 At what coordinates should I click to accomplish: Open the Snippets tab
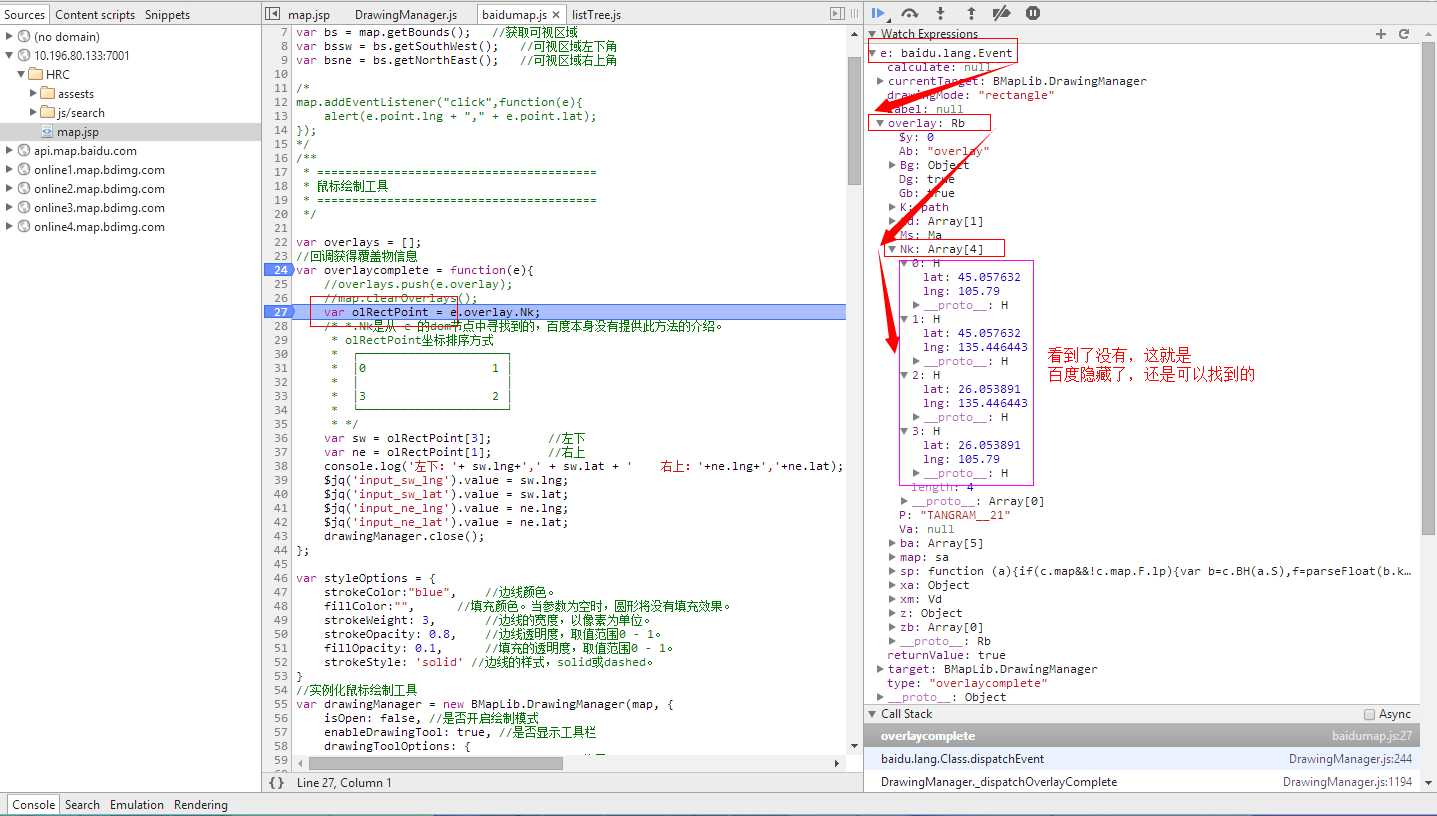(x=167, y=15)
